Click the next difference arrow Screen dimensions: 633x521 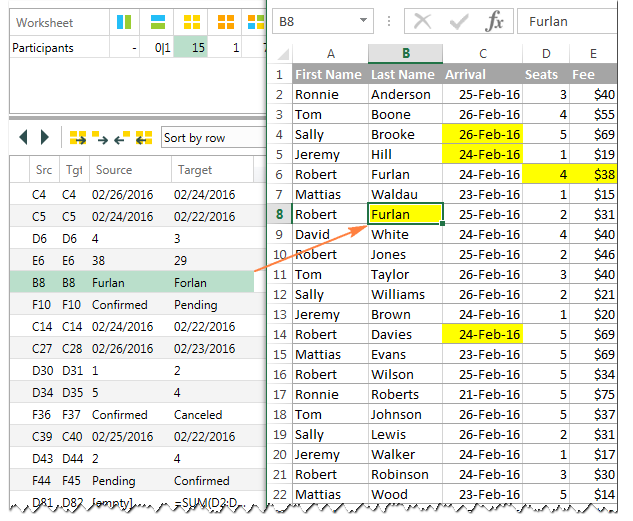pyautogui.click(x=44, y=138)
